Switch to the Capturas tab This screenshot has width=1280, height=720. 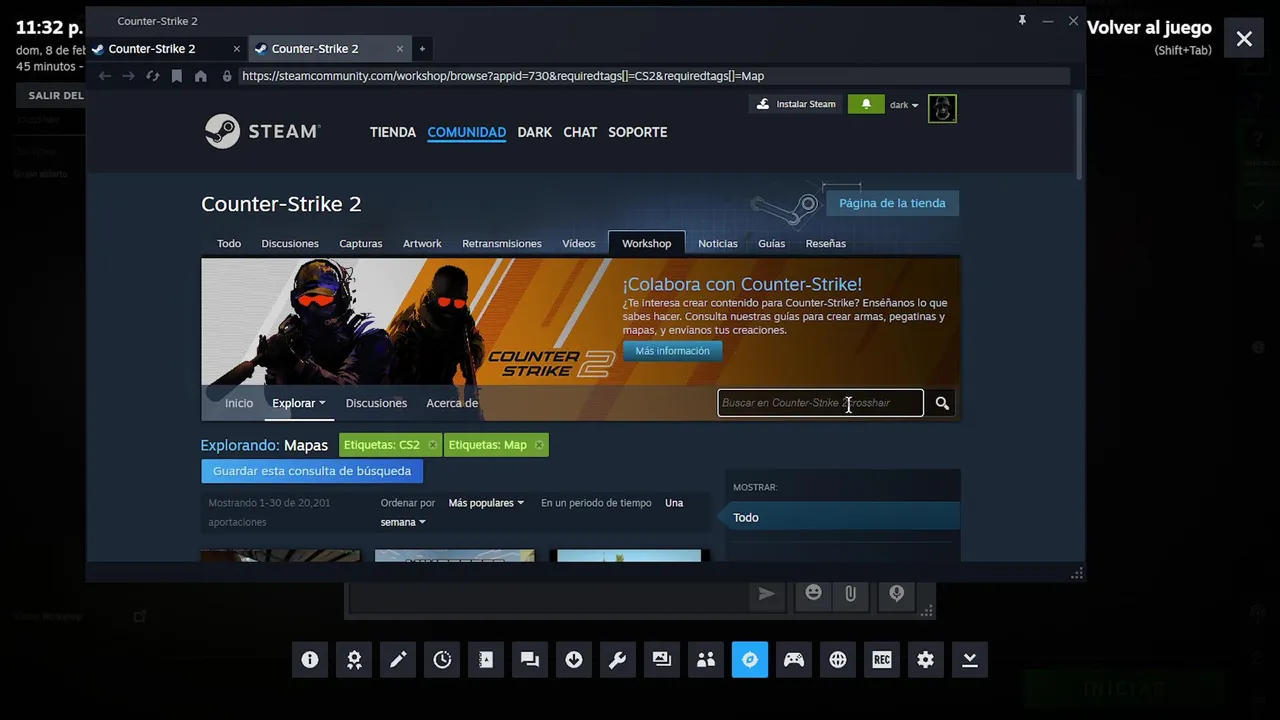[361, 243]
